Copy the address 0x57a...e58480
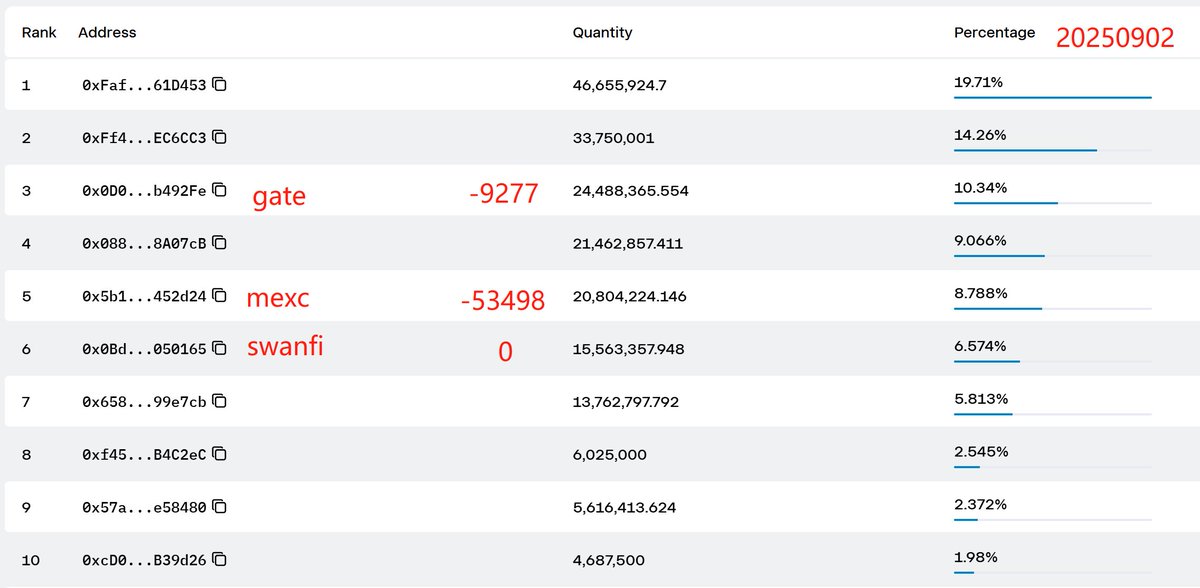This screenshot has height=588, width=1200. 220,507
